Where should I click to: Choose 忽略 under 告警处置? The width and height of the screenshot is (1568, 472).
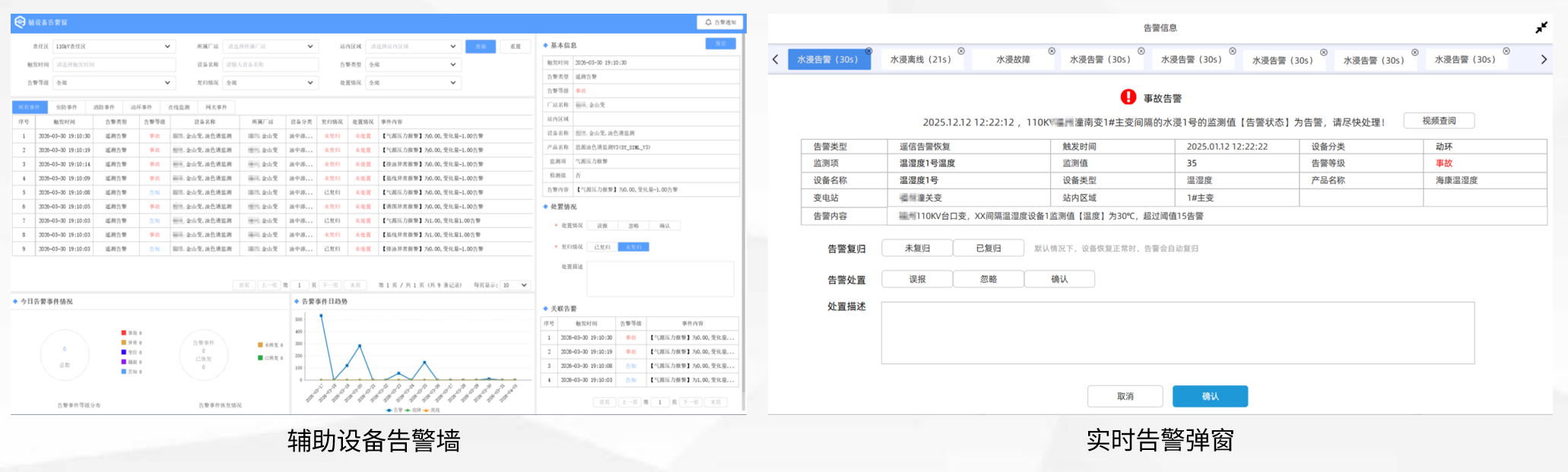tap(989, 279)
